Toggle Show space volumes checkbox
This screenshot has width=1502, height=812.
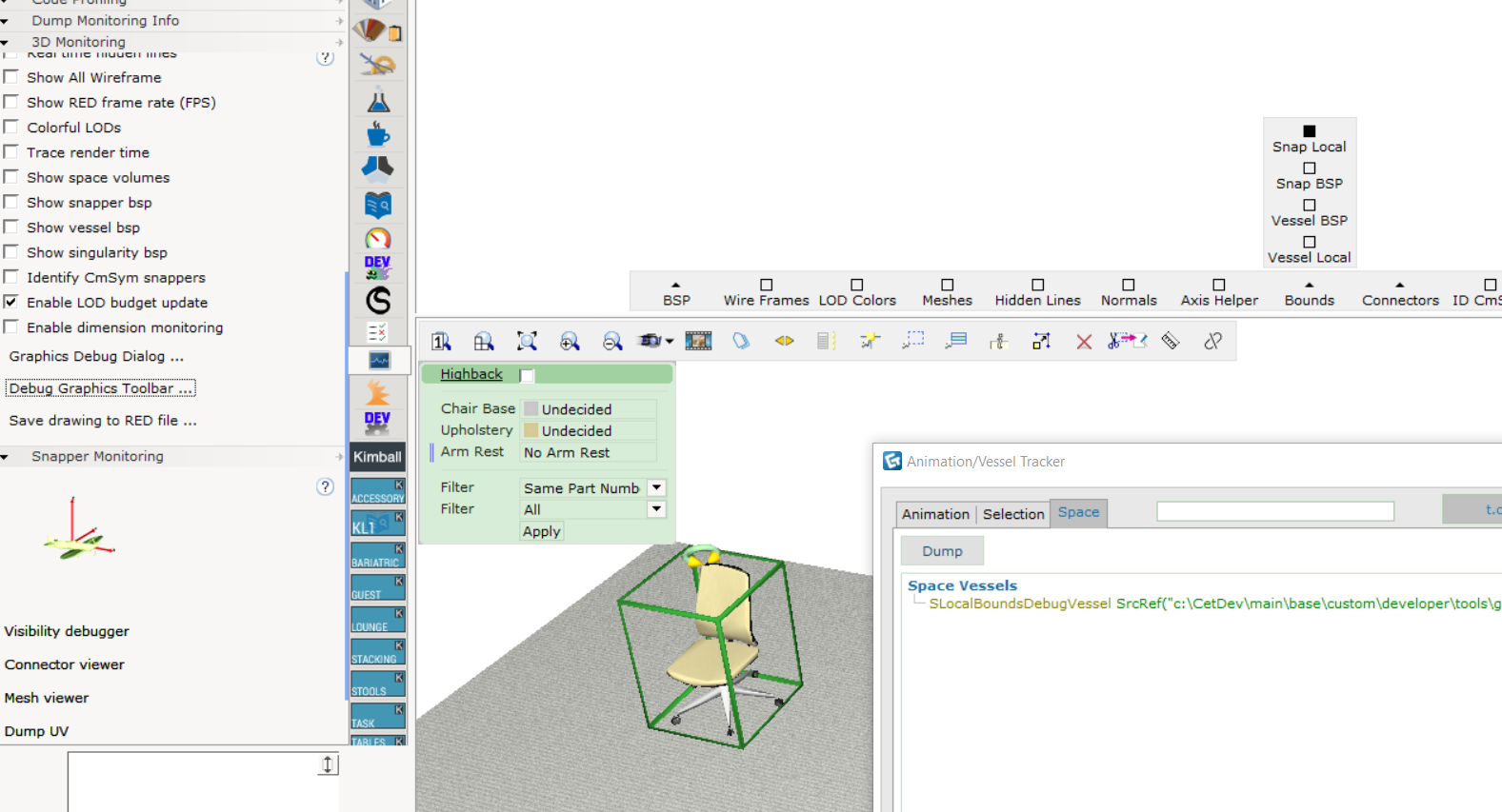[x=11, y=177]
